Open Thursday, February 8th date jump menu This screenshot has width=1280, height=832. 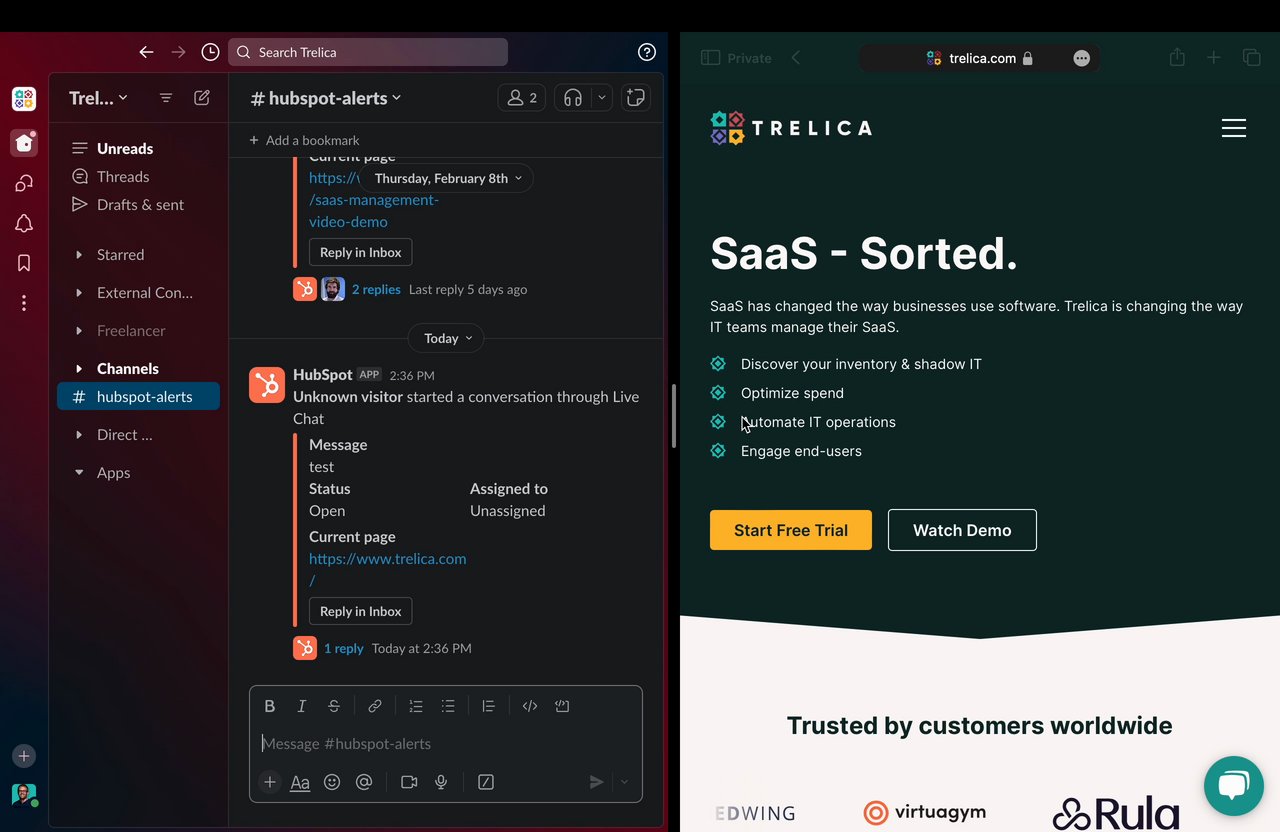point(447,178)
